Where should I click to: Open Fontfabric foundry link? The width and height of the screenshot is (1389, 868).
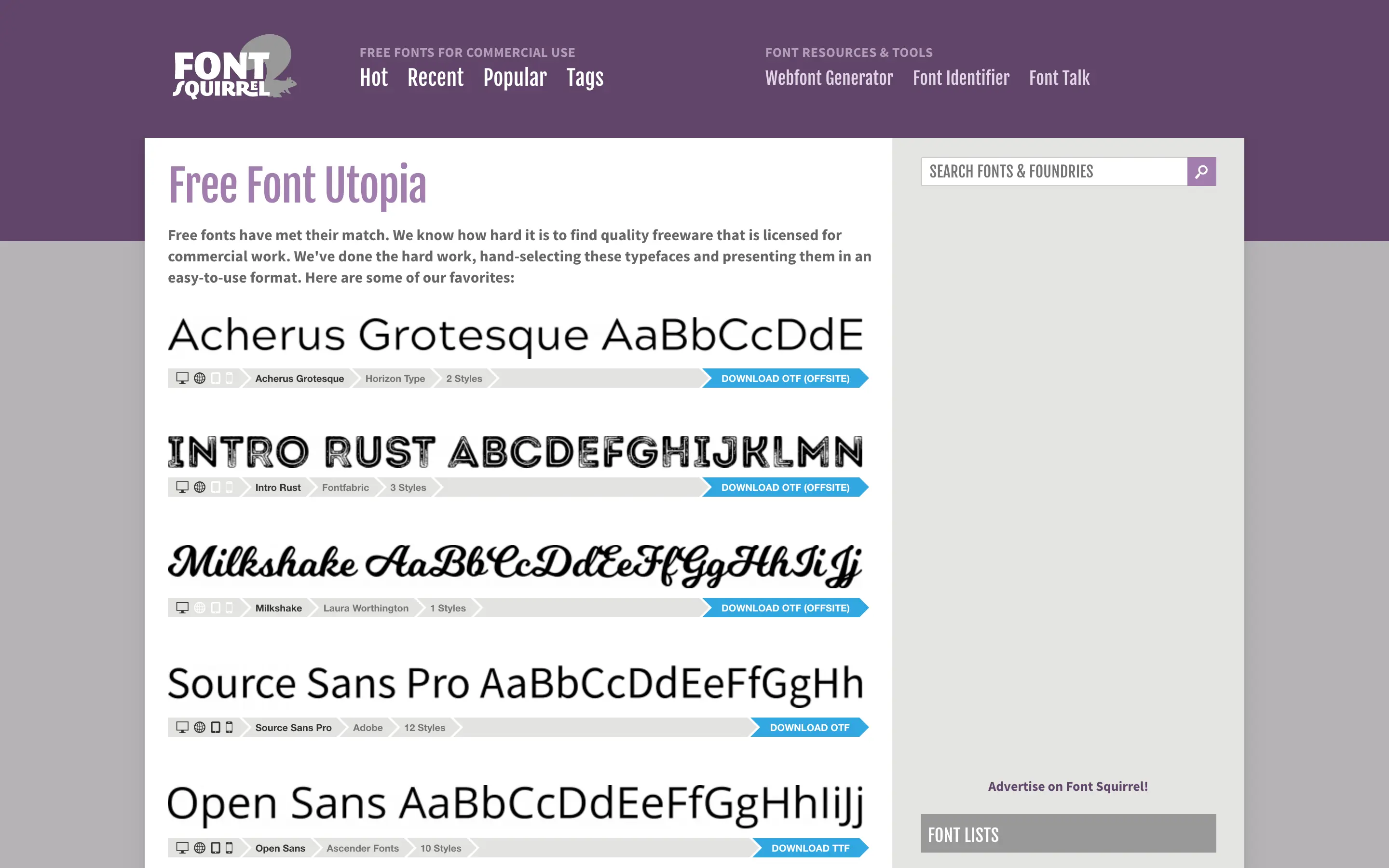[x=345, y=488]
